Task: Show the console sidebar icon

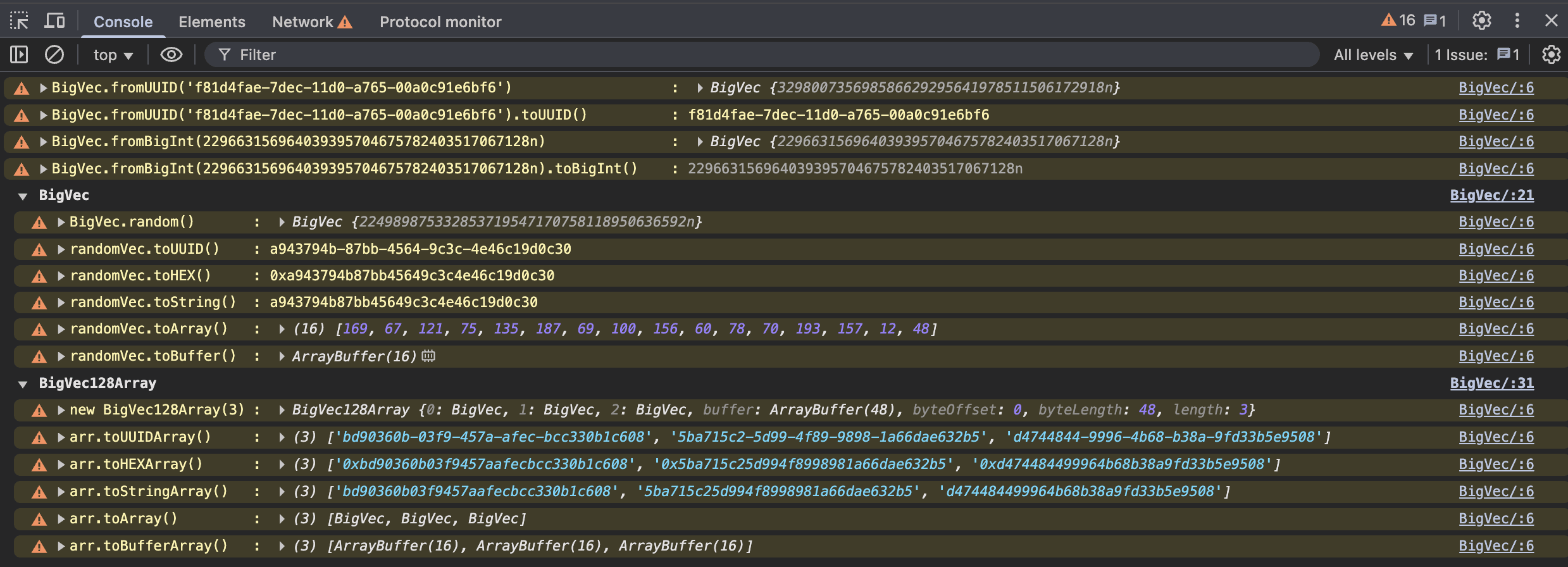Action: click(19, 54)
